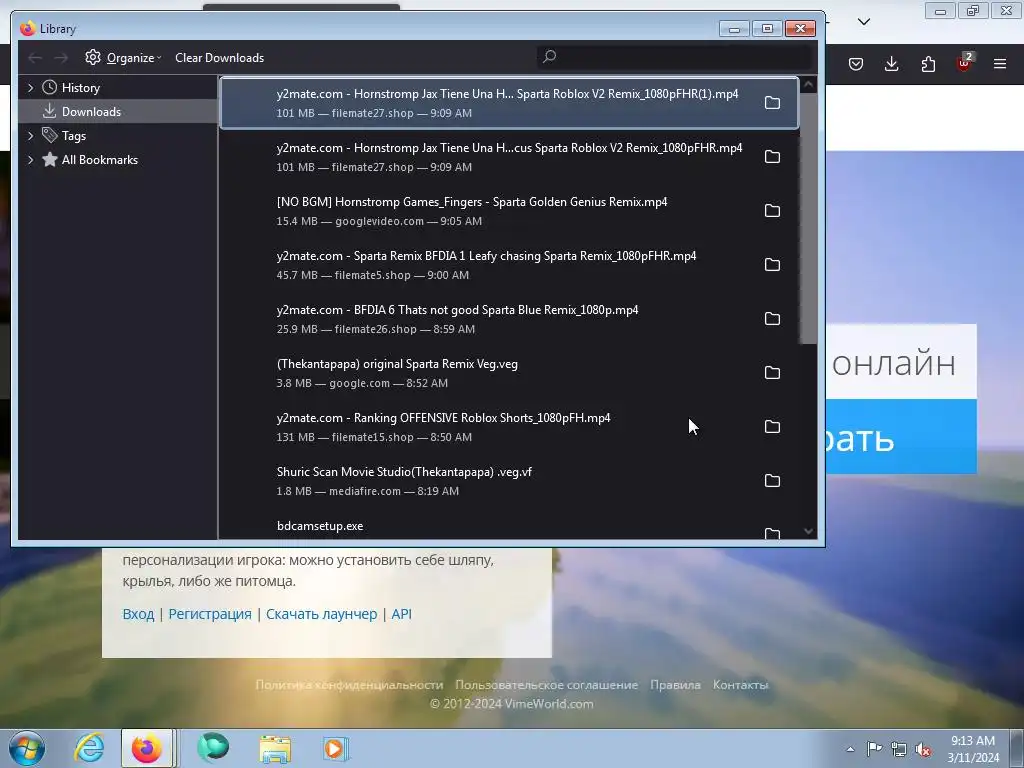
Task: Show hidden tray icons arrow
Action: [x=850, y=749]
